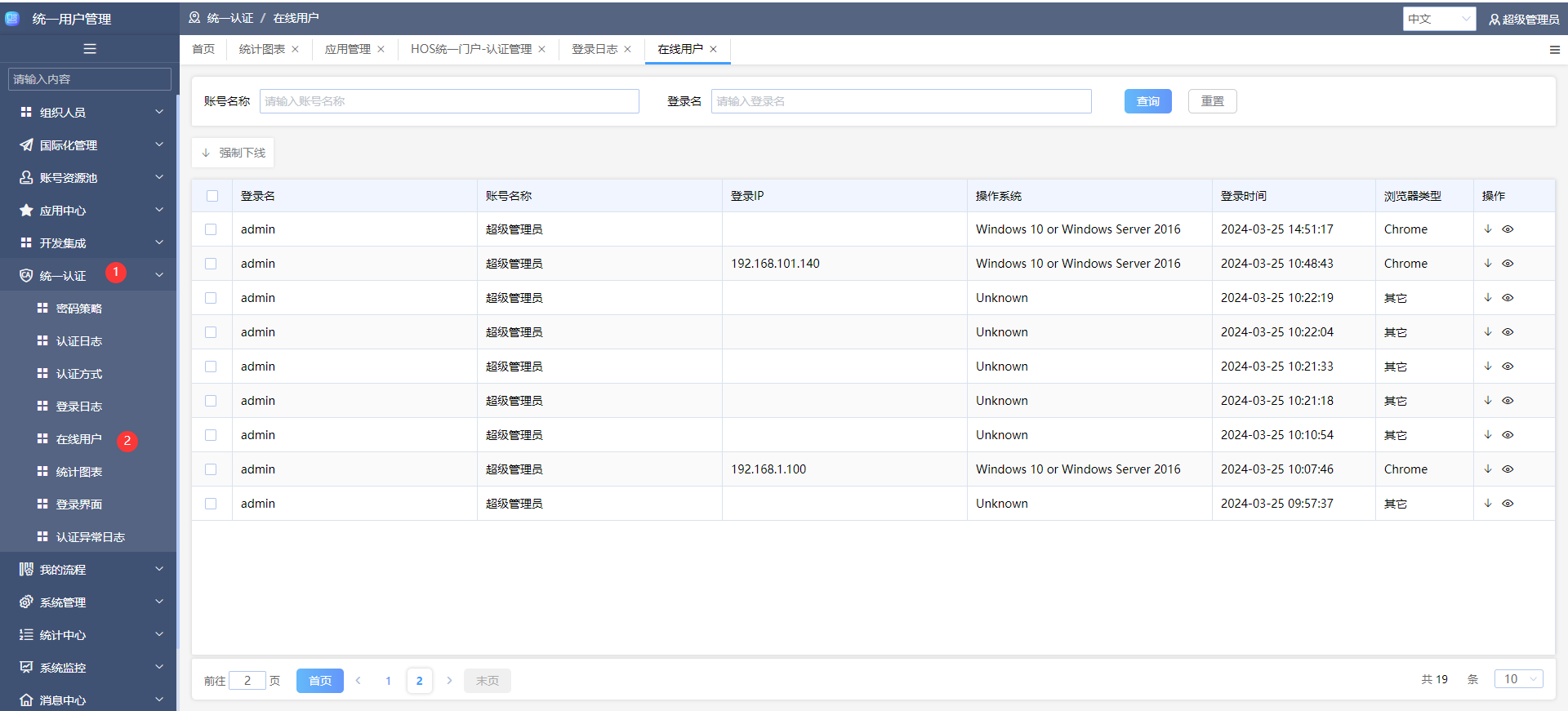The image size is (1568, 711).
Task: Switch to the 统计图表 tab
Action: pyautogui.click(x=261, y=49)
